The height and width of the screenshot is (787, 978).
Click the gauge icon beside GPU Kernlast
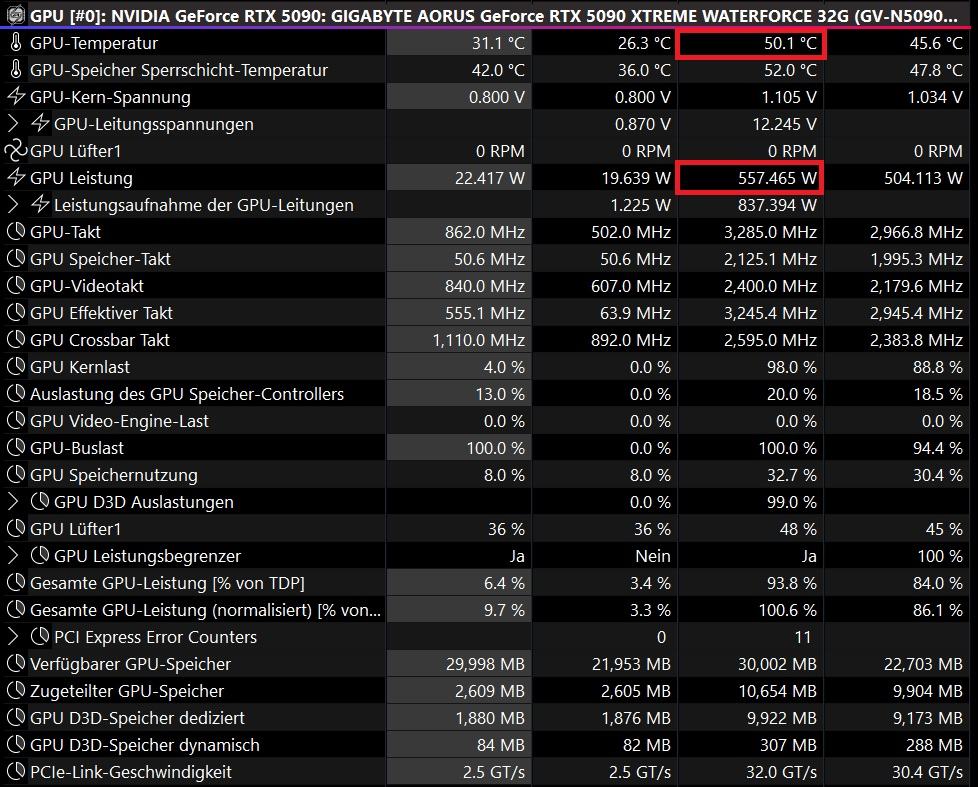(x=15, y=367)
